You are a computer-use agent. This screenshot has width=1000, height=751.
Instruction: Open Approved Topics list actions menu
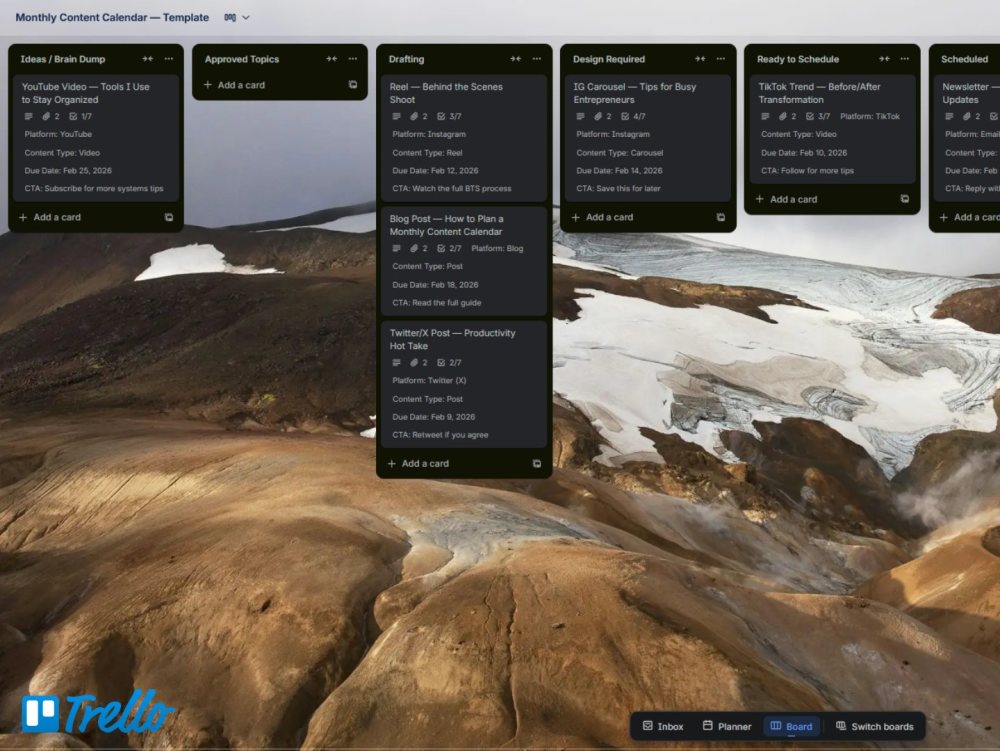coord(353,59)
